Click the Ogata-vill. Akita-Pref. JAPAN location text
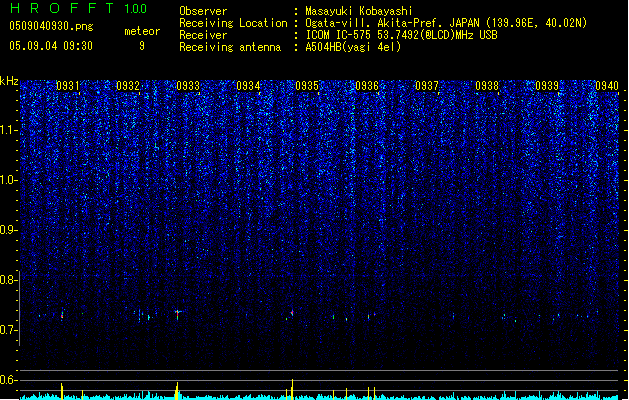The image size is (629, 400). coord(446,23)
